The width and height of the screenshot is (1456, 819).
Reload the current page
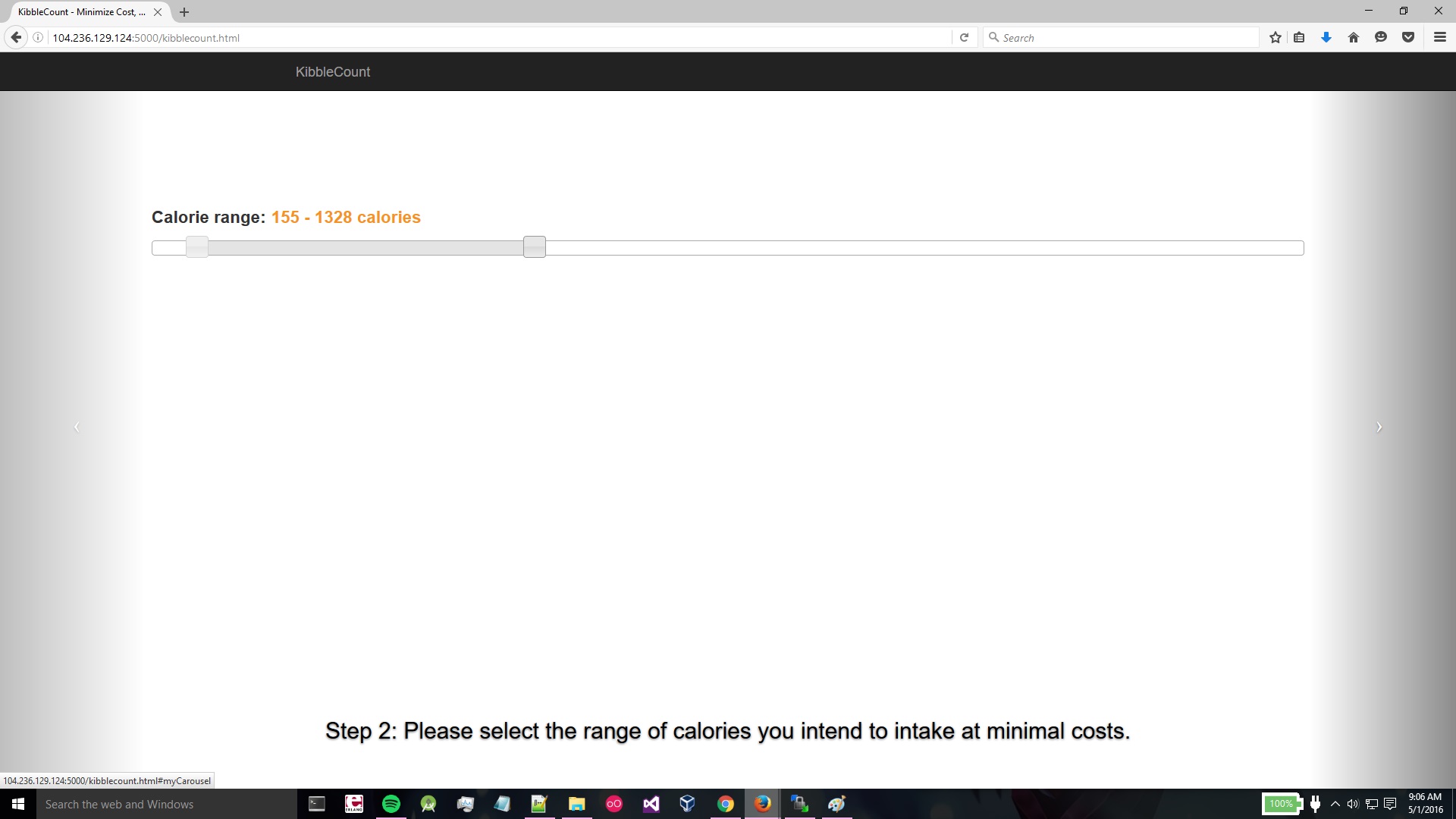tap(964, 38)
